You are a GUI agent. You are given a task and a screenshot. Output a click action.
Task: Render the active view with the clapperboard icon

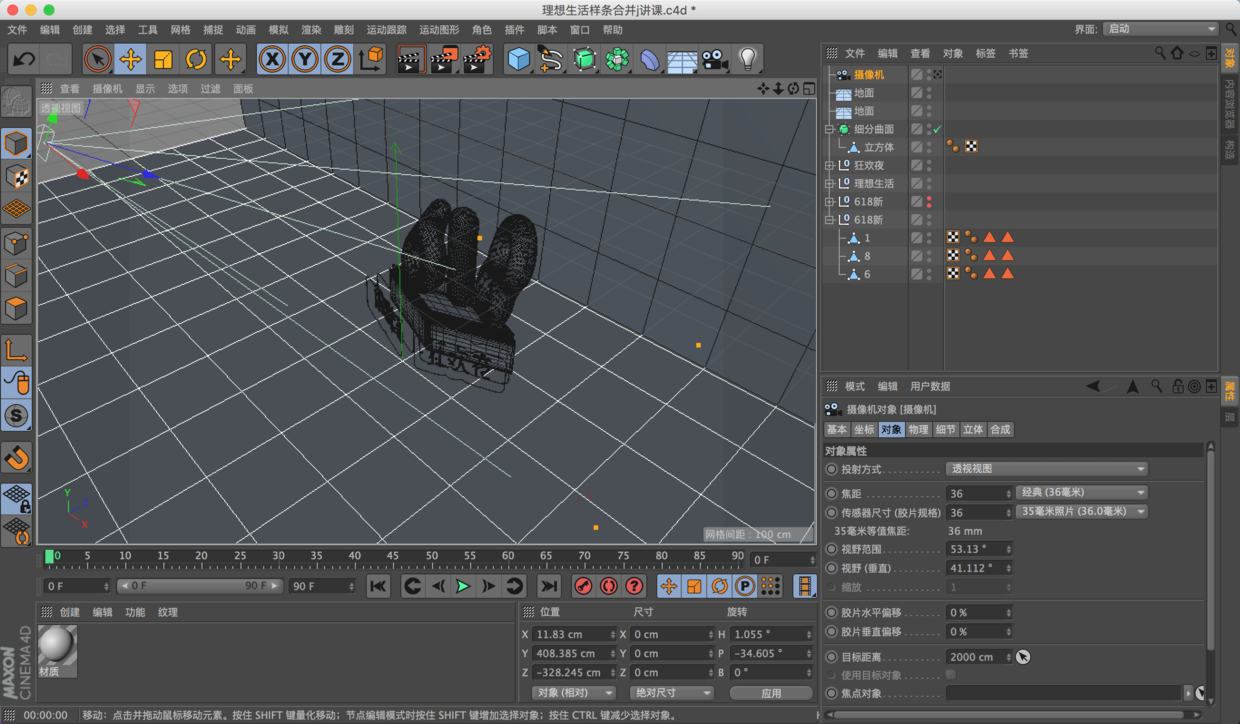point(410,59)
